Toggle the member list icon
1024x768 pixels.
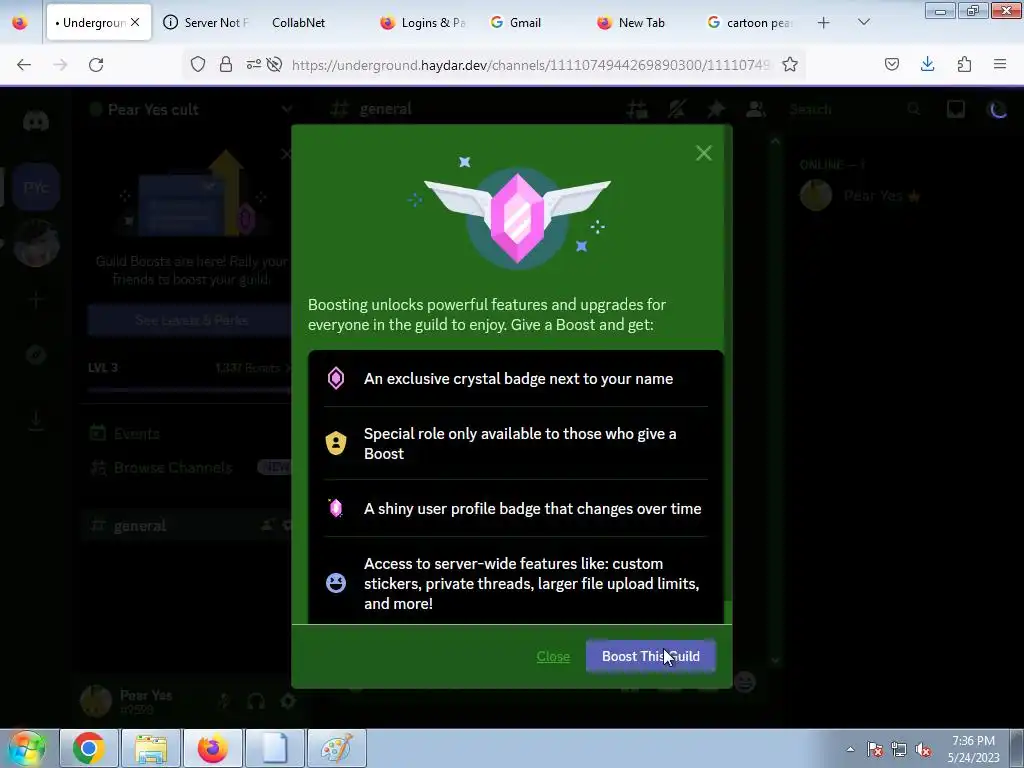pyautogui.click(x=756, y=110)
